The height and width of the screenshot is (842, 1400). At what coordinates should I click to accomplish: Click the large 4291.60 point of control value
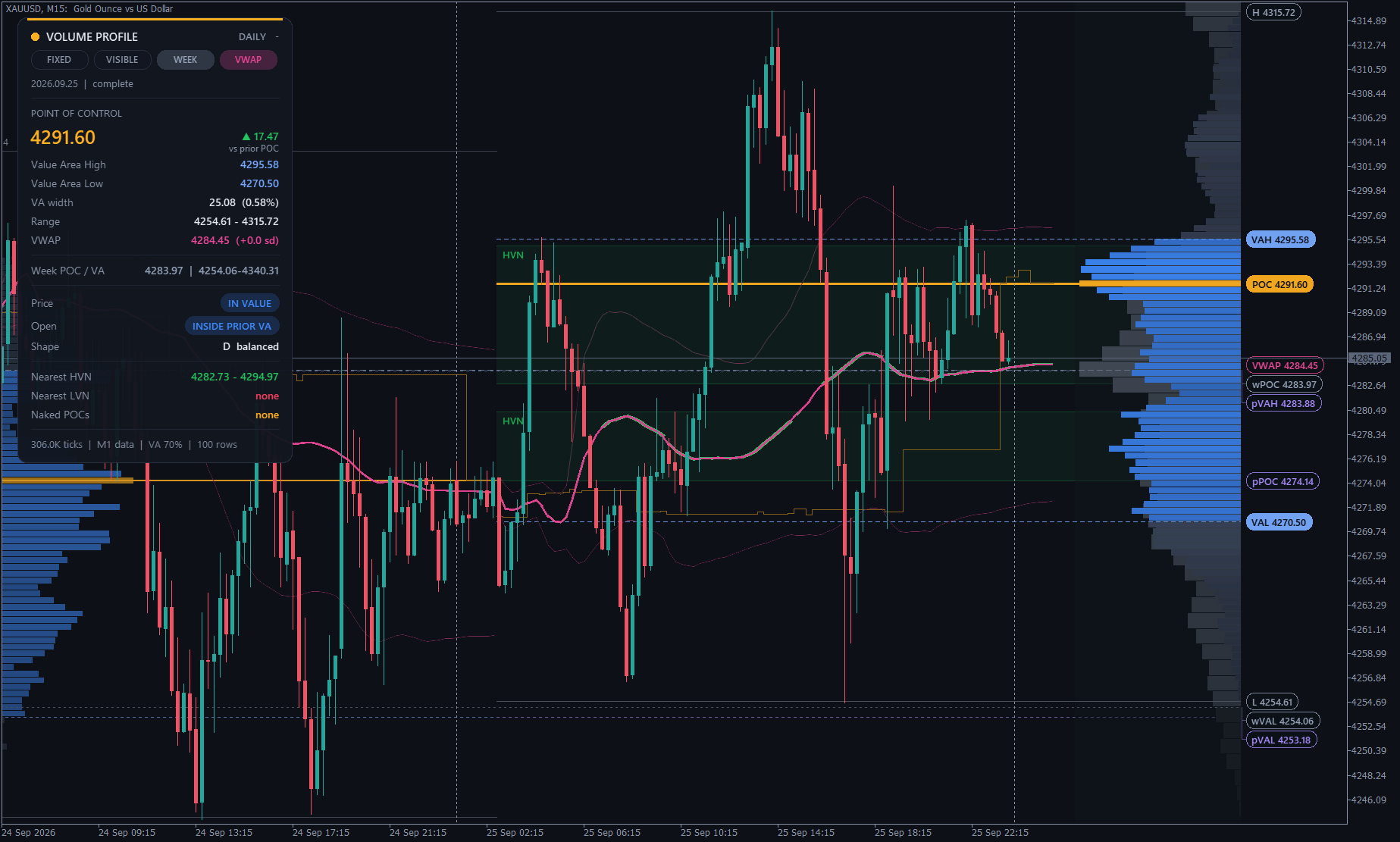point(63,137)
